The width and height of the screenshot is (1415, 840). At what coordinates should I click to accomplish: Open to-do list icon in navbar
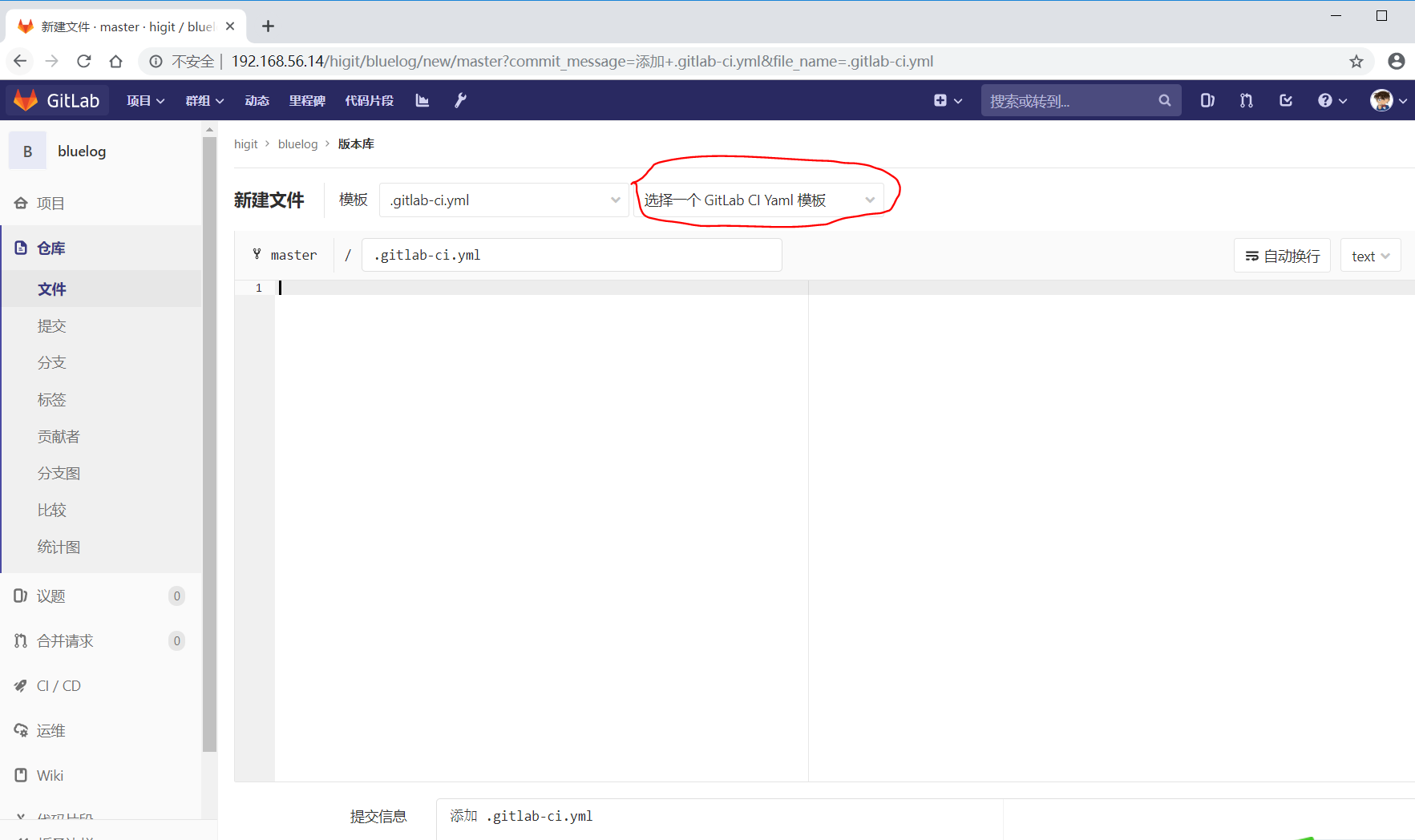click(x=1286, y=100)
